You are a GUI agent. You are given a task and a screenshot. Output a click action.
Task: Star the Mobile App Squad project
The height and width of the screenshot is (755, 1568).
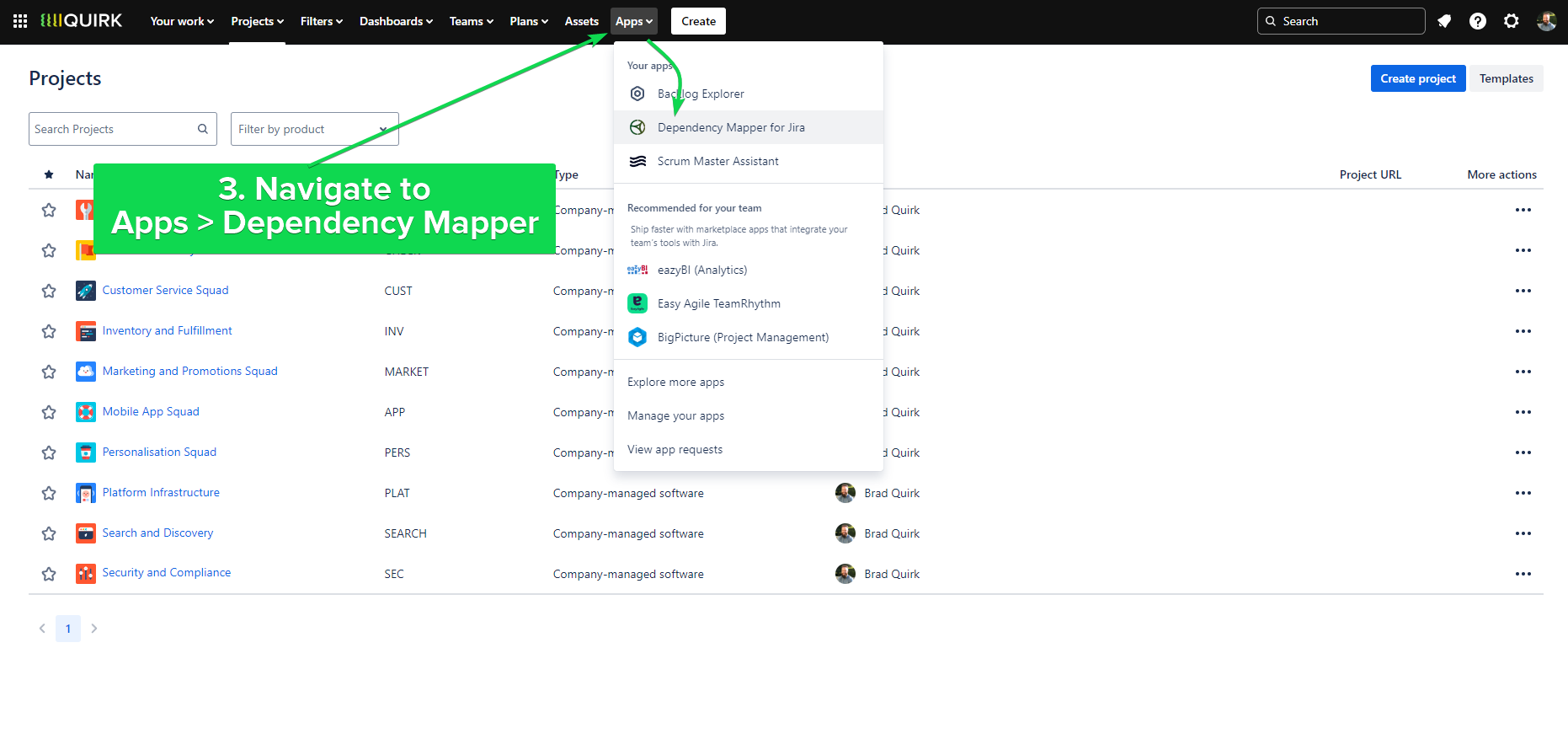(49, 412)
